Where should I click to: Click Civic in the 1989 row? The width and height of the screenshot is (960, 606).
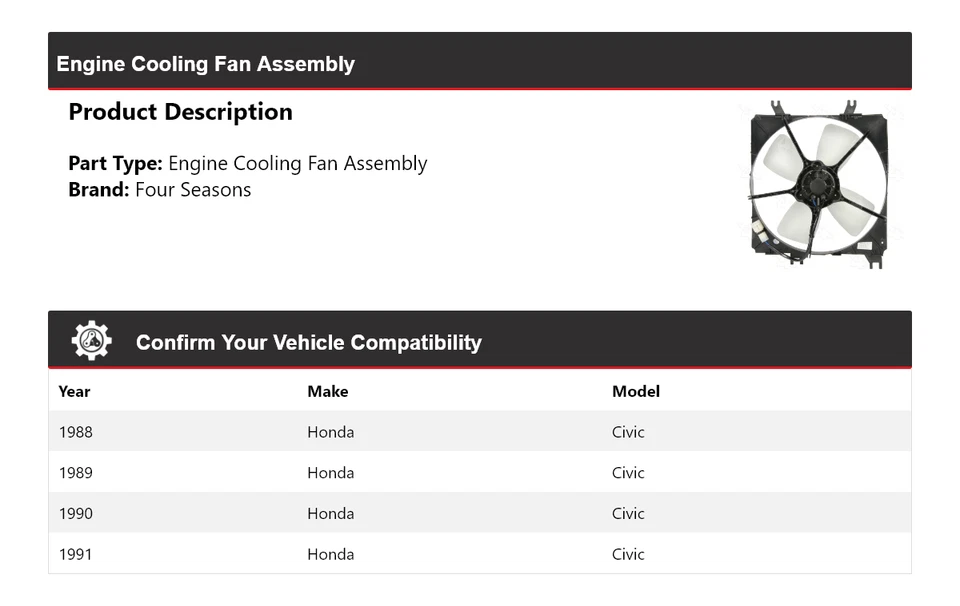click(x=628, y=473)
